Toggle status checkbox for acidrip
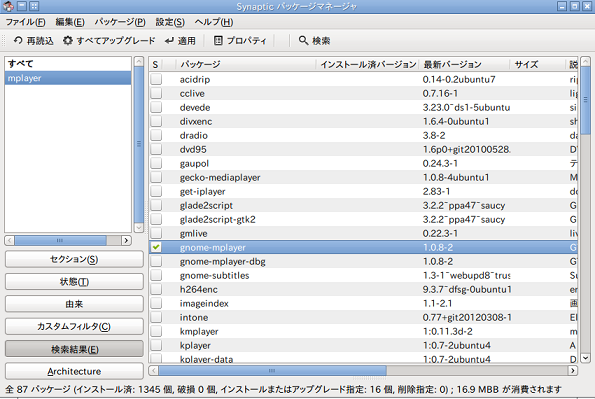Screen dimensions: 595x399 click(156, 79)
